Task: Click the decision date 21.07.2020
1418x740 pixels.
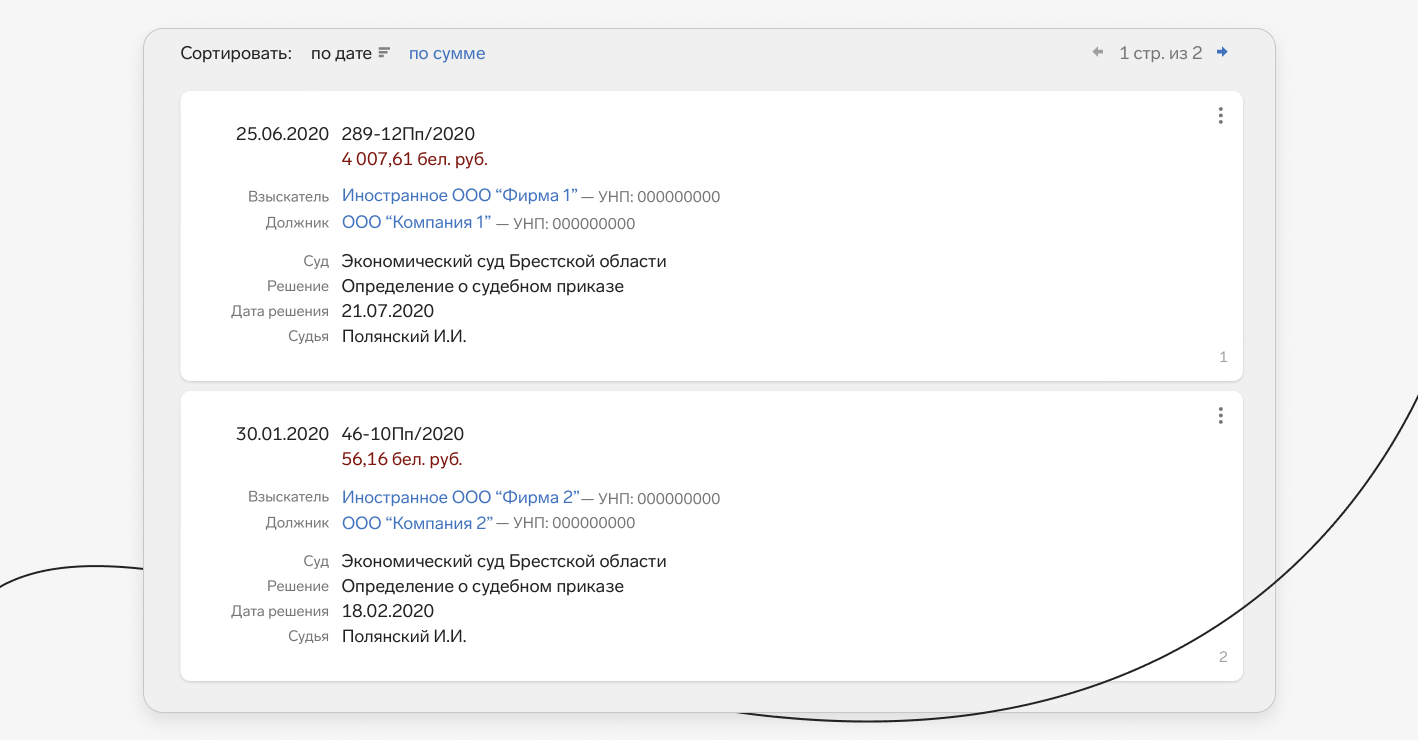Action: coord(388,311)
